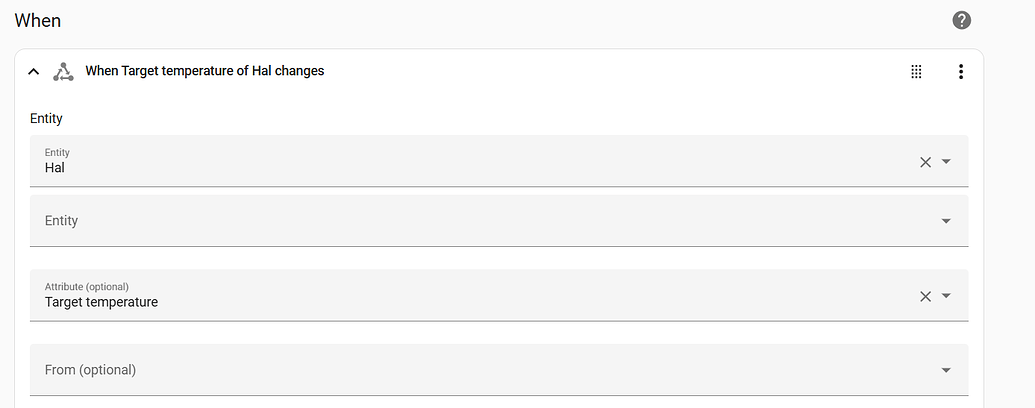
Task: Click the "Attribute (optional)" floating label
Action: 86,287
